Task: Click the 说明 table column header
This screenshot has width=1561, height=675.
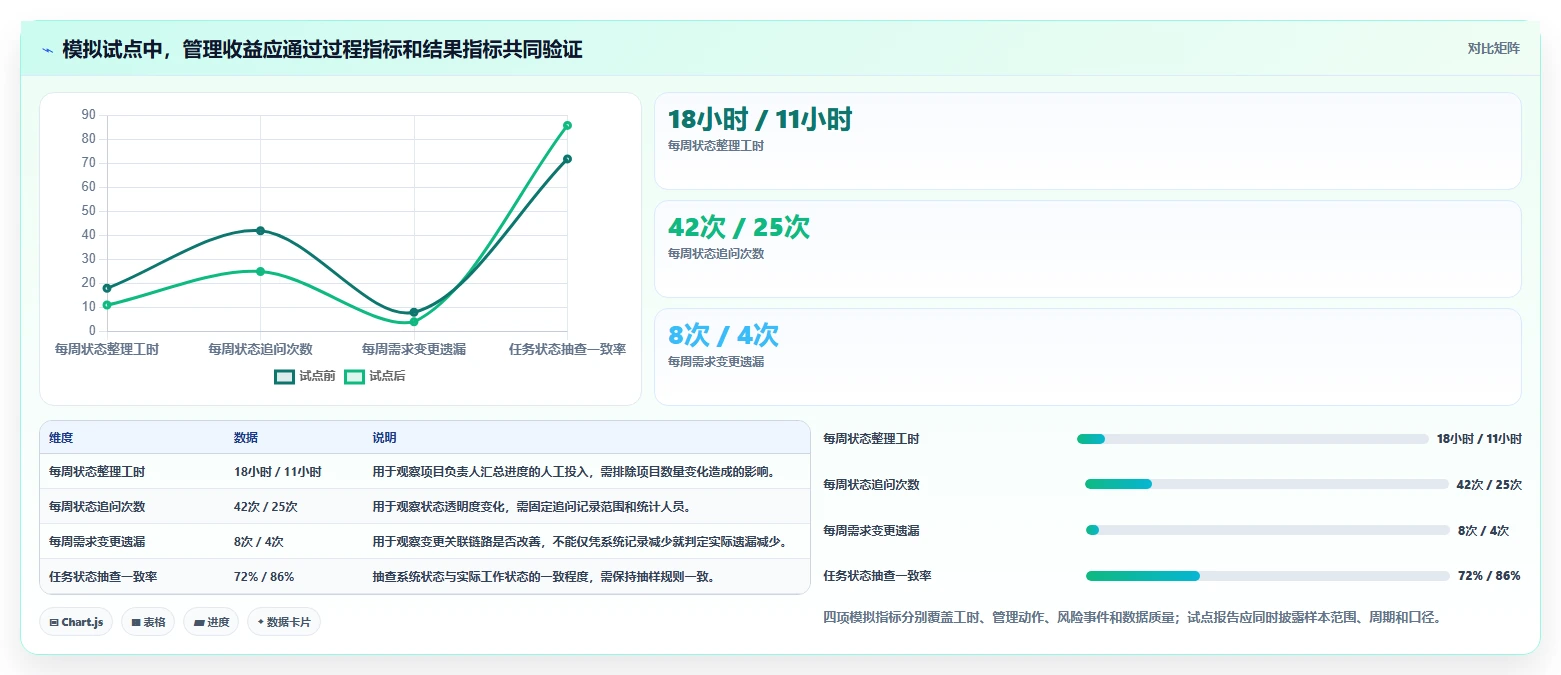Action: click(385, 438)
